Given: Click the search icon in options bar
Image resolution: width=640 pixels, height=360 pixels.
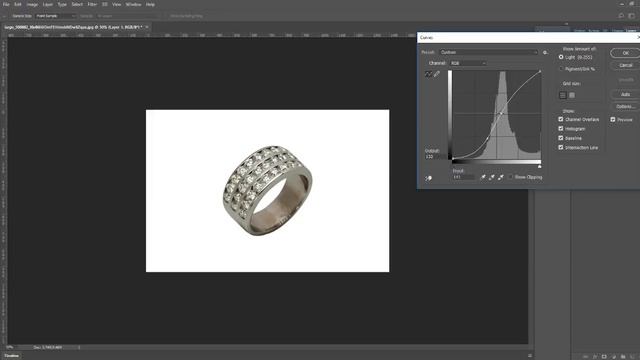Looking at the screenshot, I should point(621,16).
